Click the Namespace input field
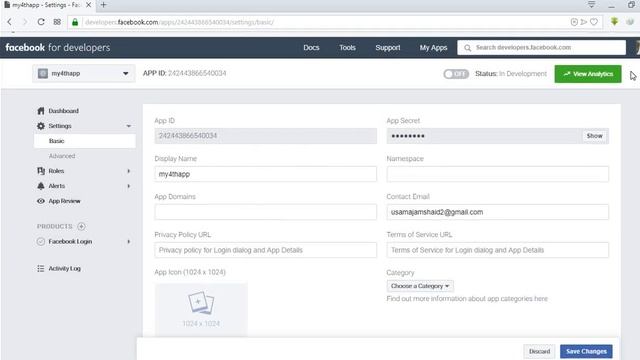The width and height of the screenshot is (640, 360). pyautogui.click(x=498, y=174)
